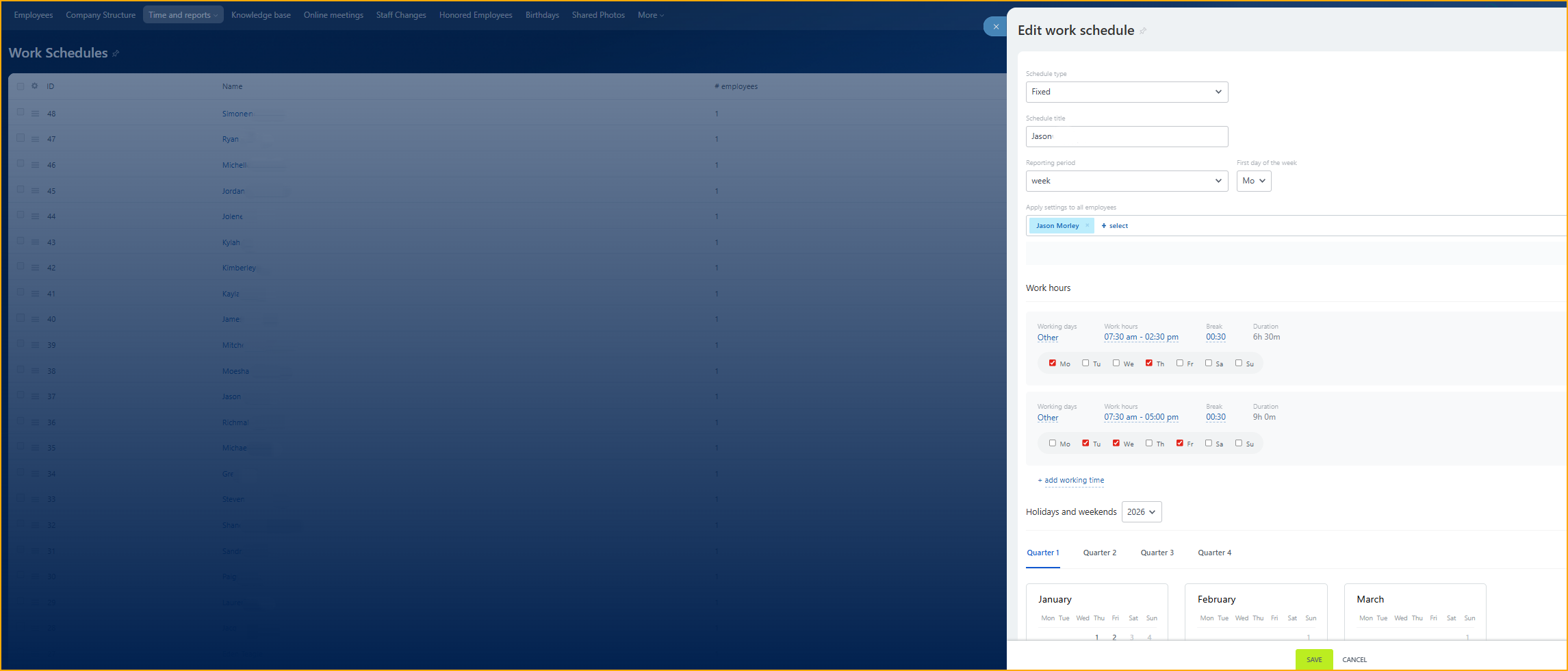
Task: Click the plus select employee link
Action: pyautogui.click(x=1115, y=225)
